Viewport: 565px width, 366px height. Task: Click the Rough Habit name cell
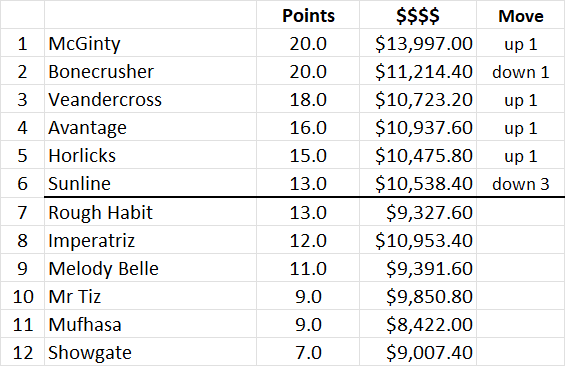click(150, 212)
